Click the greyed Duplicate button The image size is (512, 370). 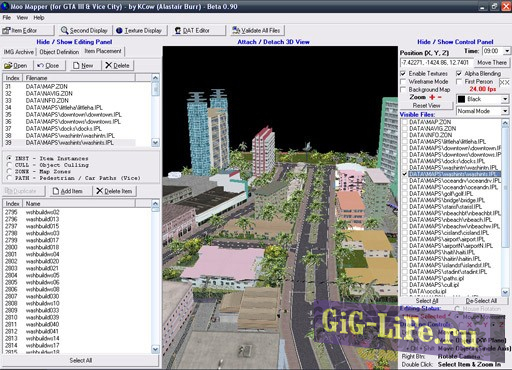click(x=23, y=191)
